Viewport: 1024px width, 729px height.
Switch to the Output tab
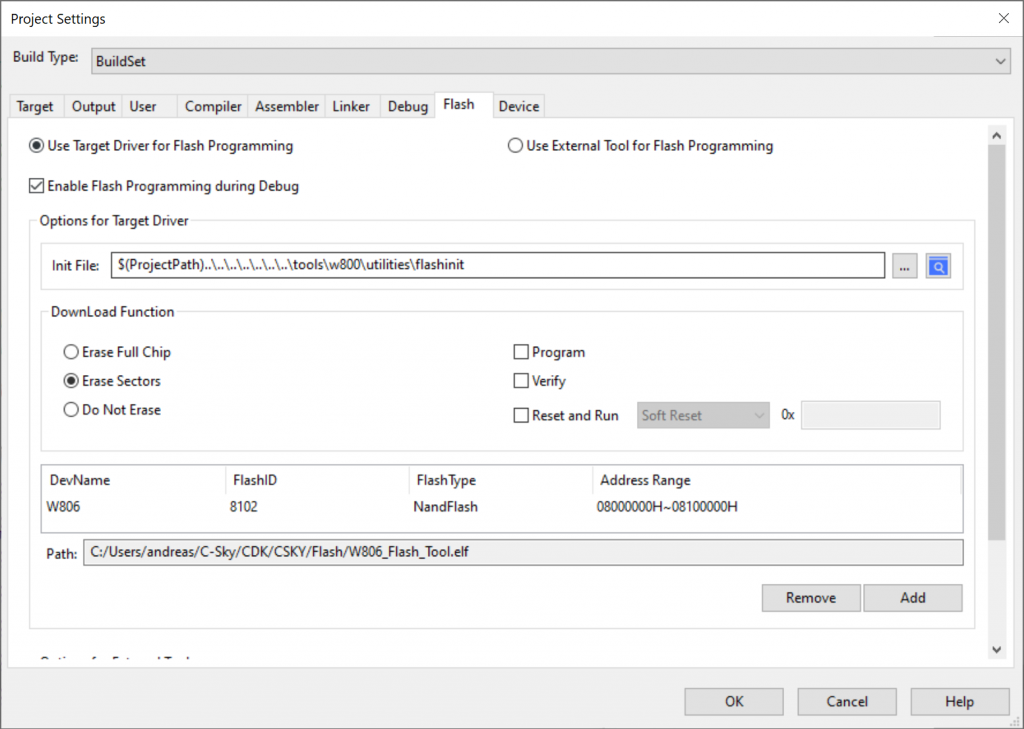click(x=93, y=106)
